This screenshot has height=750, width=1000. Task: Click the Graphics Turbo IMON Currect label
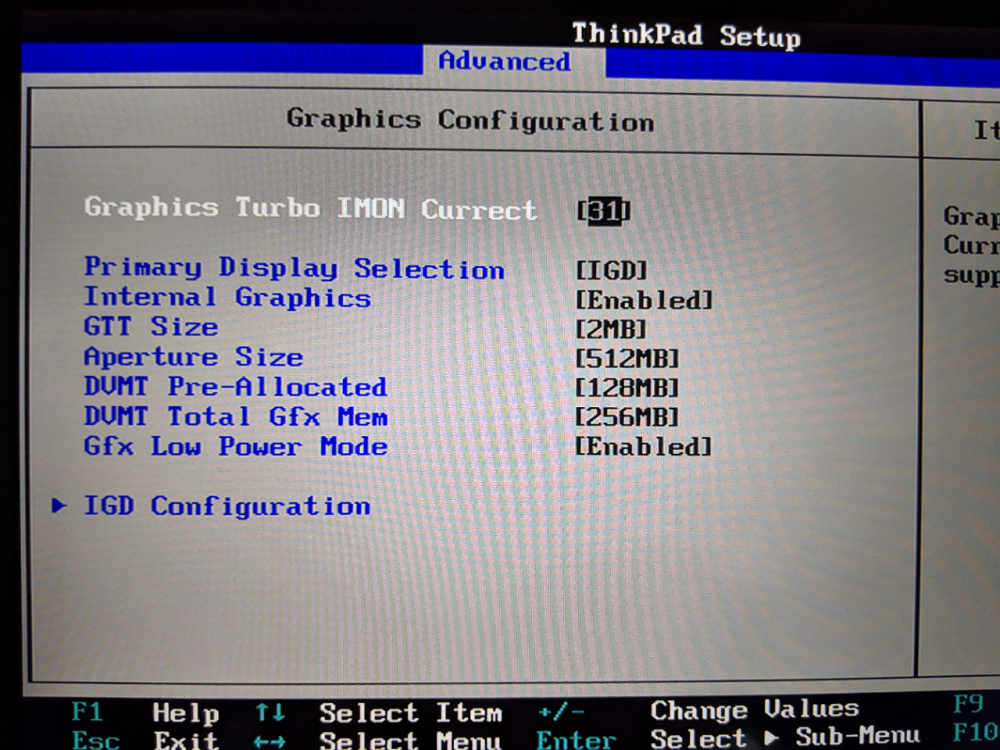pyautogui.click(x=311, y=208)
